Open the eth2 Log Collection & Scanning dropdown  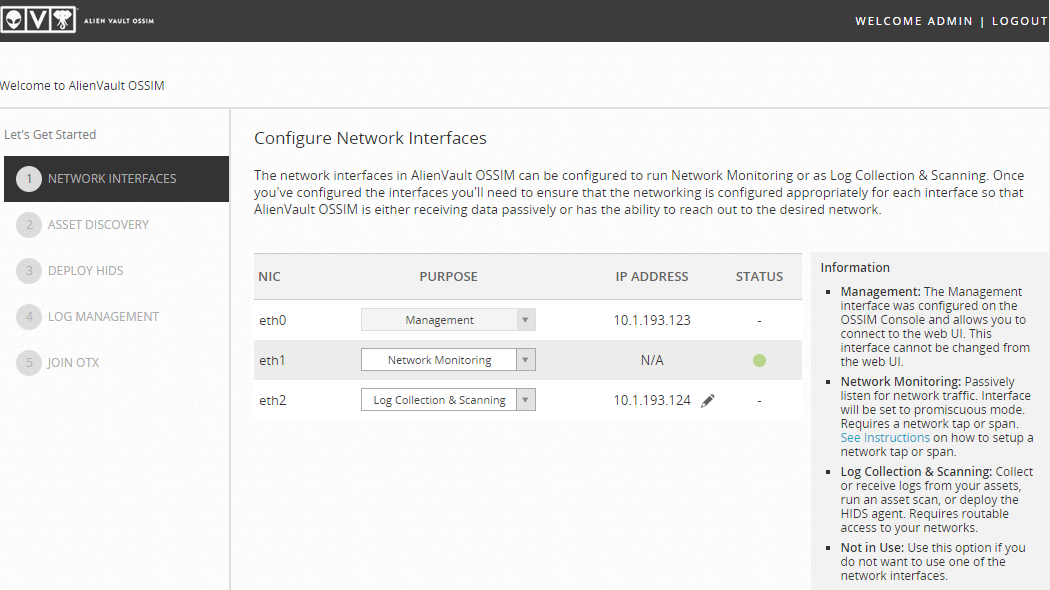tap(448, 400)
